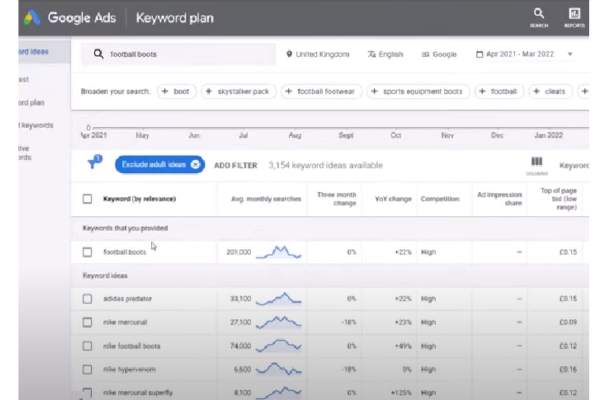Select the adidas predator checkbox
Screen dimensions: 600x400
pyautogui.click(x=88, y=298)
